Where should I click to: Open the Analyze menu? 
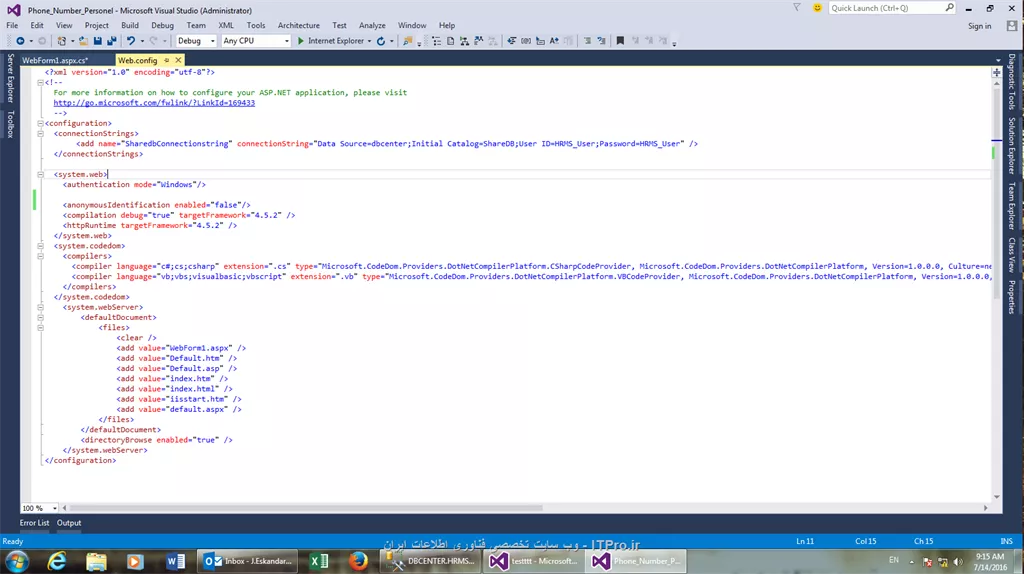point(372,25)
